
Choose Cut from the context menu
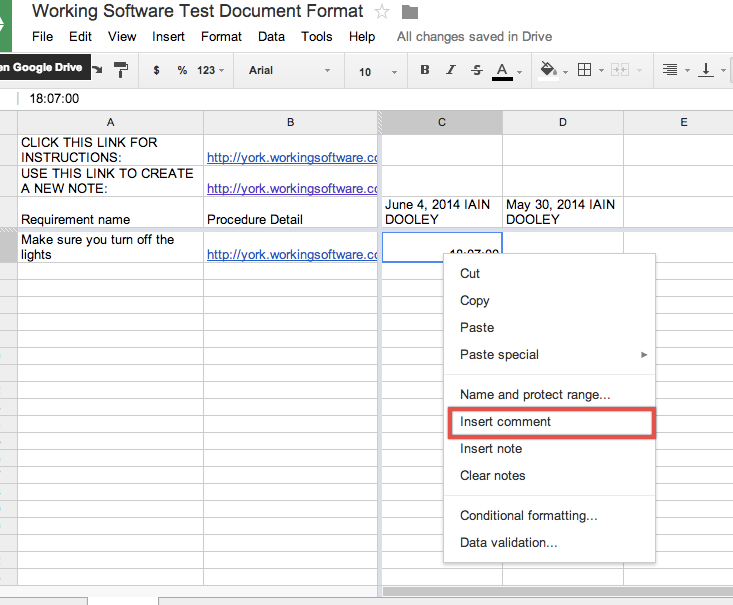pyautogui.click(x=549, y=274)
